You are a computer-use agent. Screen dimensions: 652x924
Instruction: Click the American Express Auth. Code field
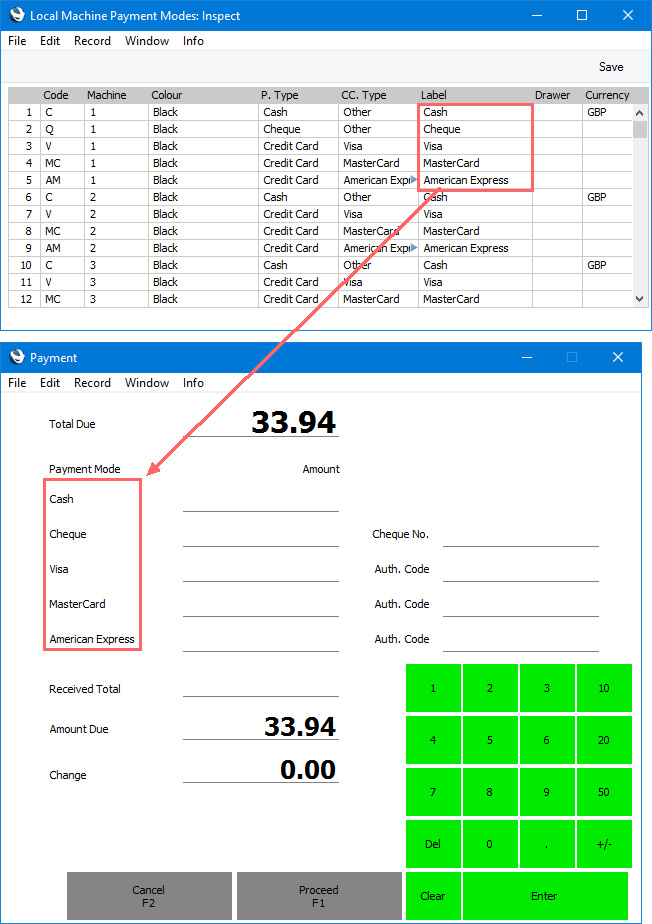[521, 640]
